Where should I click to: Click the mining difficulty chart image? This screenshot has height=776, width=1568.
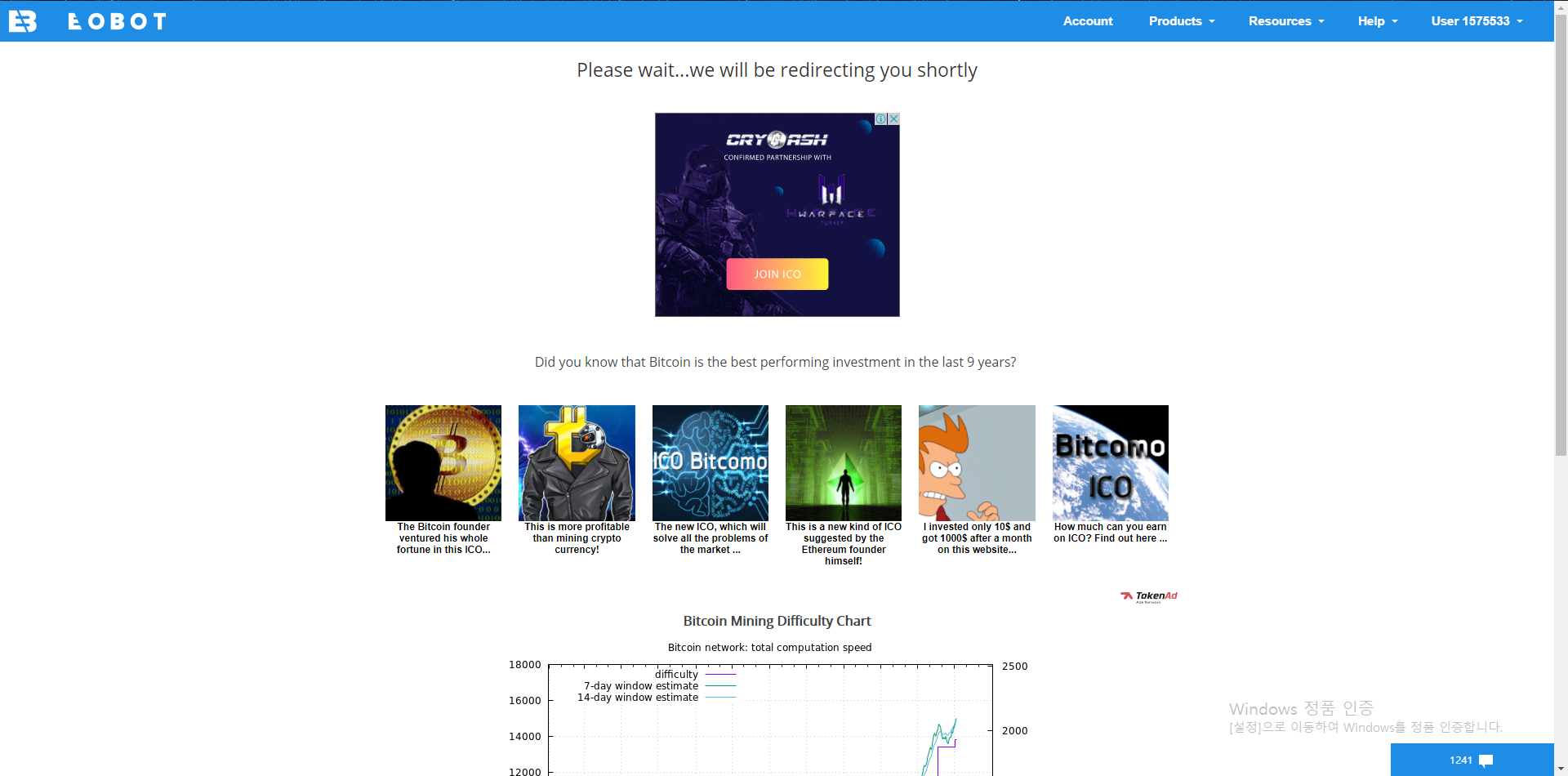pyautogui.click(x=768, y=707)
